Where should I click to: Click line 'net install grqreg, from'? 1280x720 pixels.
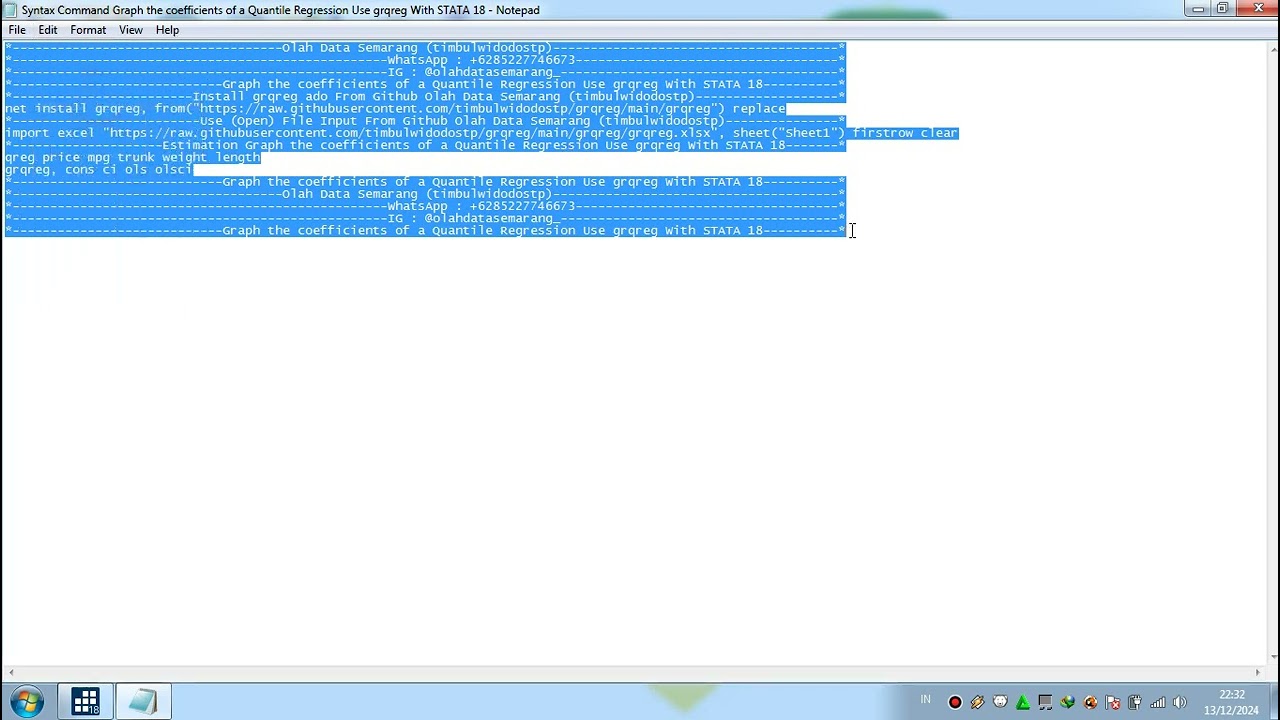tap(395, 108)
